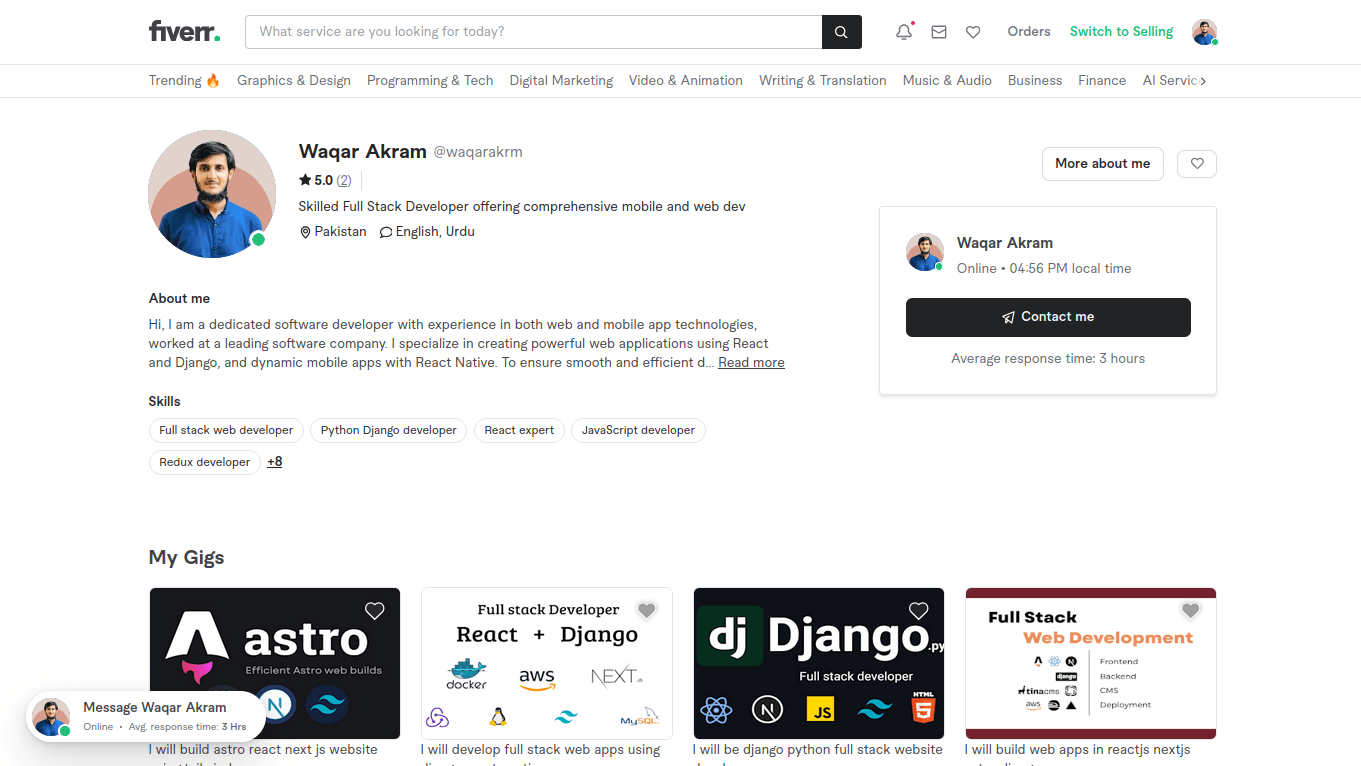The width and height of the screenshot is (1361, 766).
Task: Open the Trending category tab
Action: 184,80
